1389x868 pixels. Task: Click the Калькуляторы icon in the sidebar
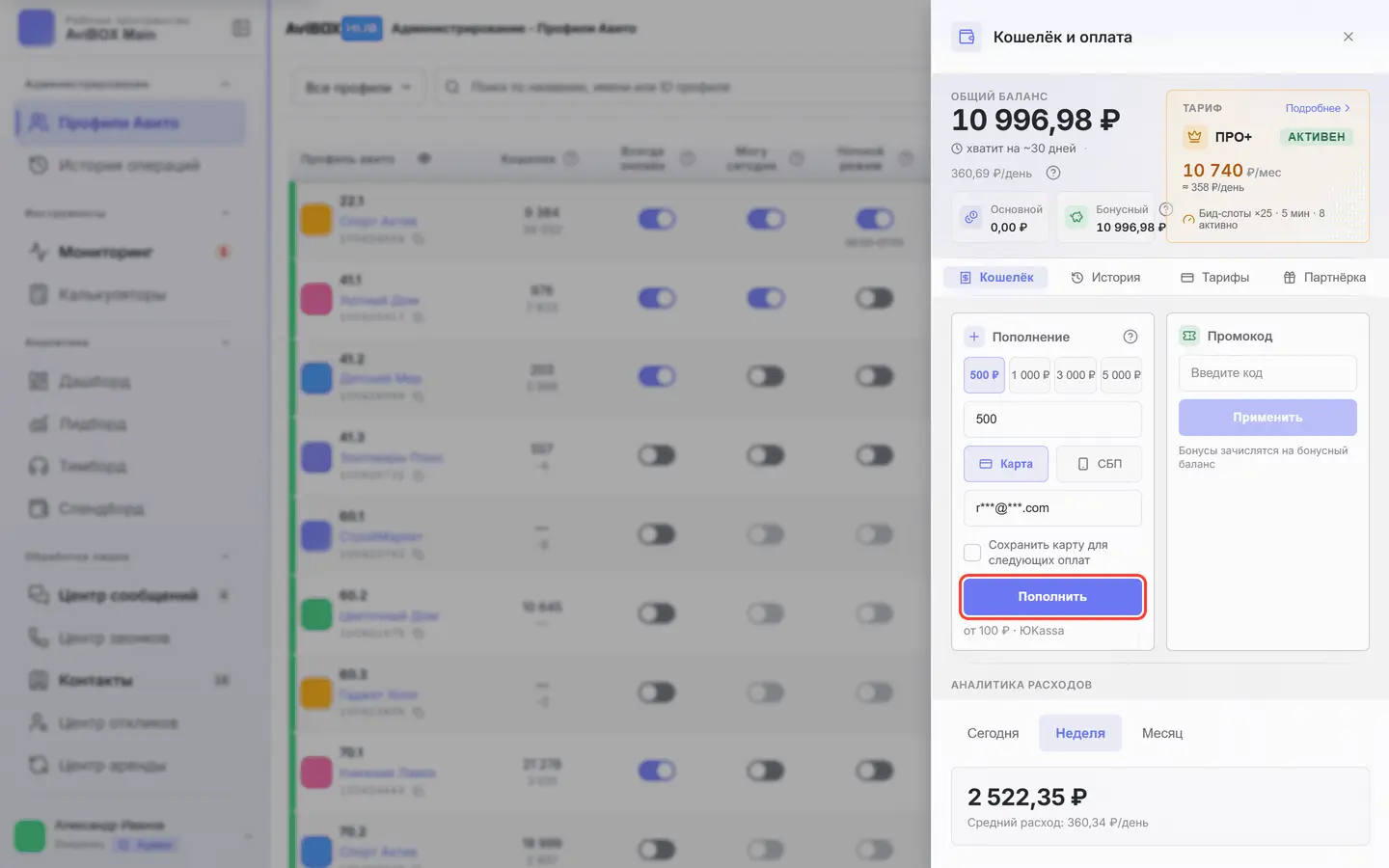[x=39, y=294]
